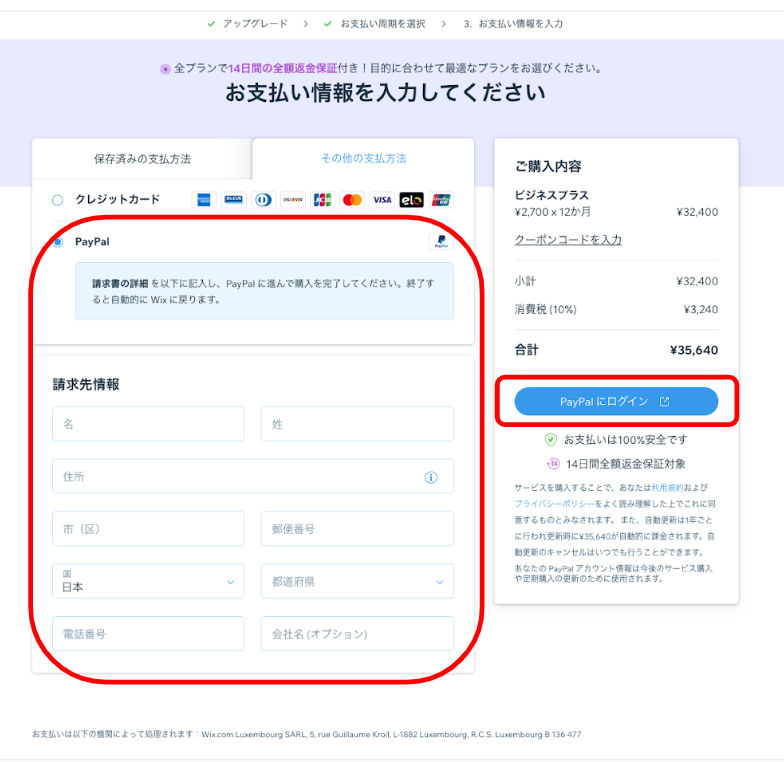
Task: Click the ¥3,240 tax amount
Action: point(701,310)
